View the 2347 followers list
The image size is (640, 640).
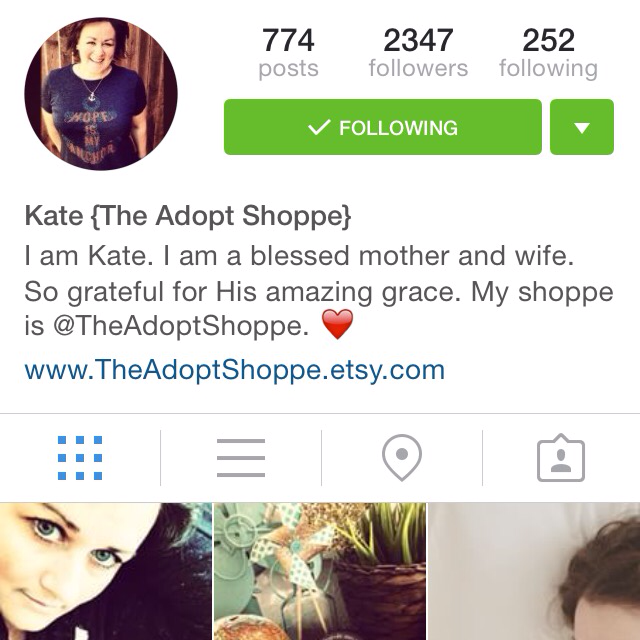point(418,52)
